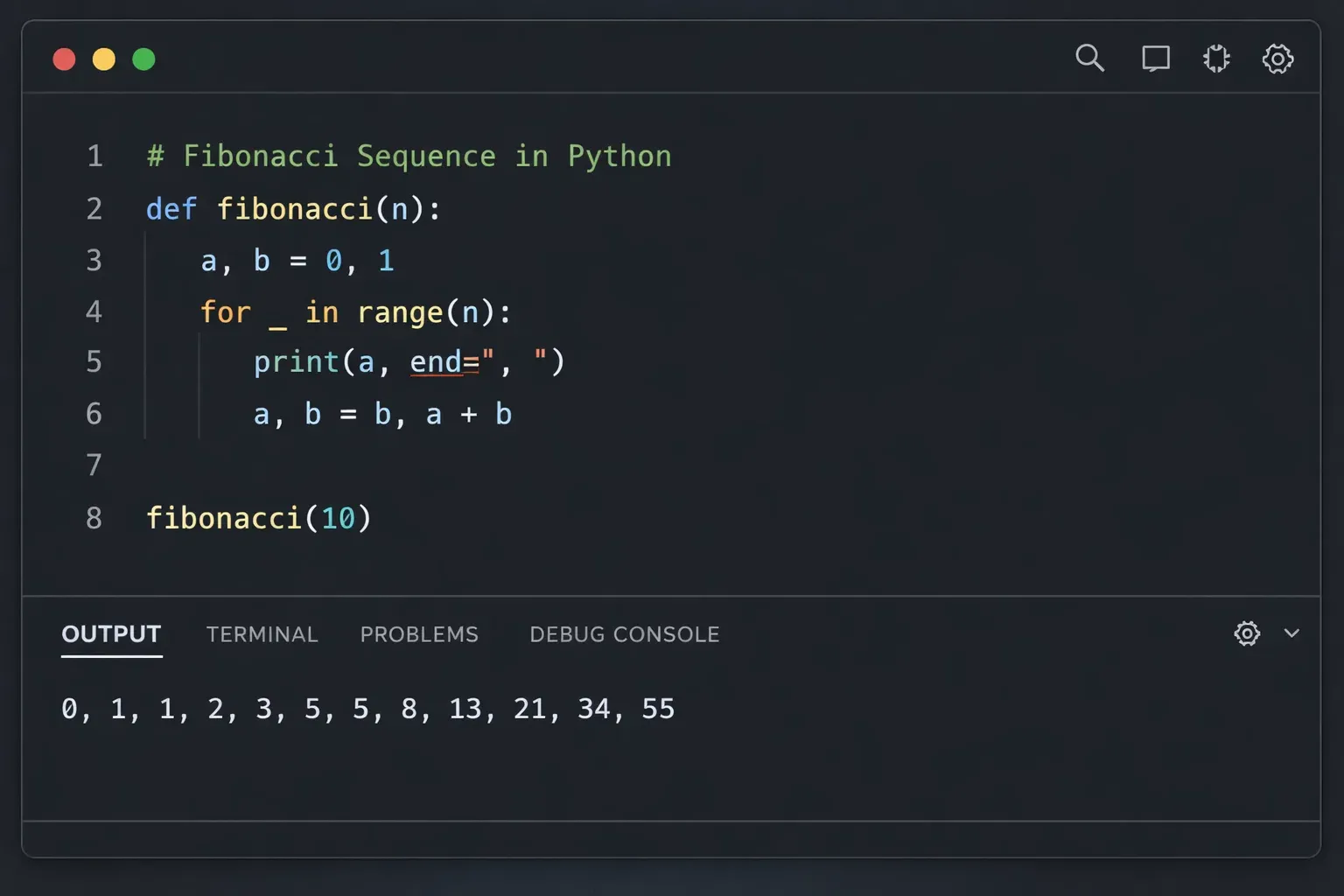Click the Fibonacci comment on line 1
The image size is (1344, 896).
409,157
